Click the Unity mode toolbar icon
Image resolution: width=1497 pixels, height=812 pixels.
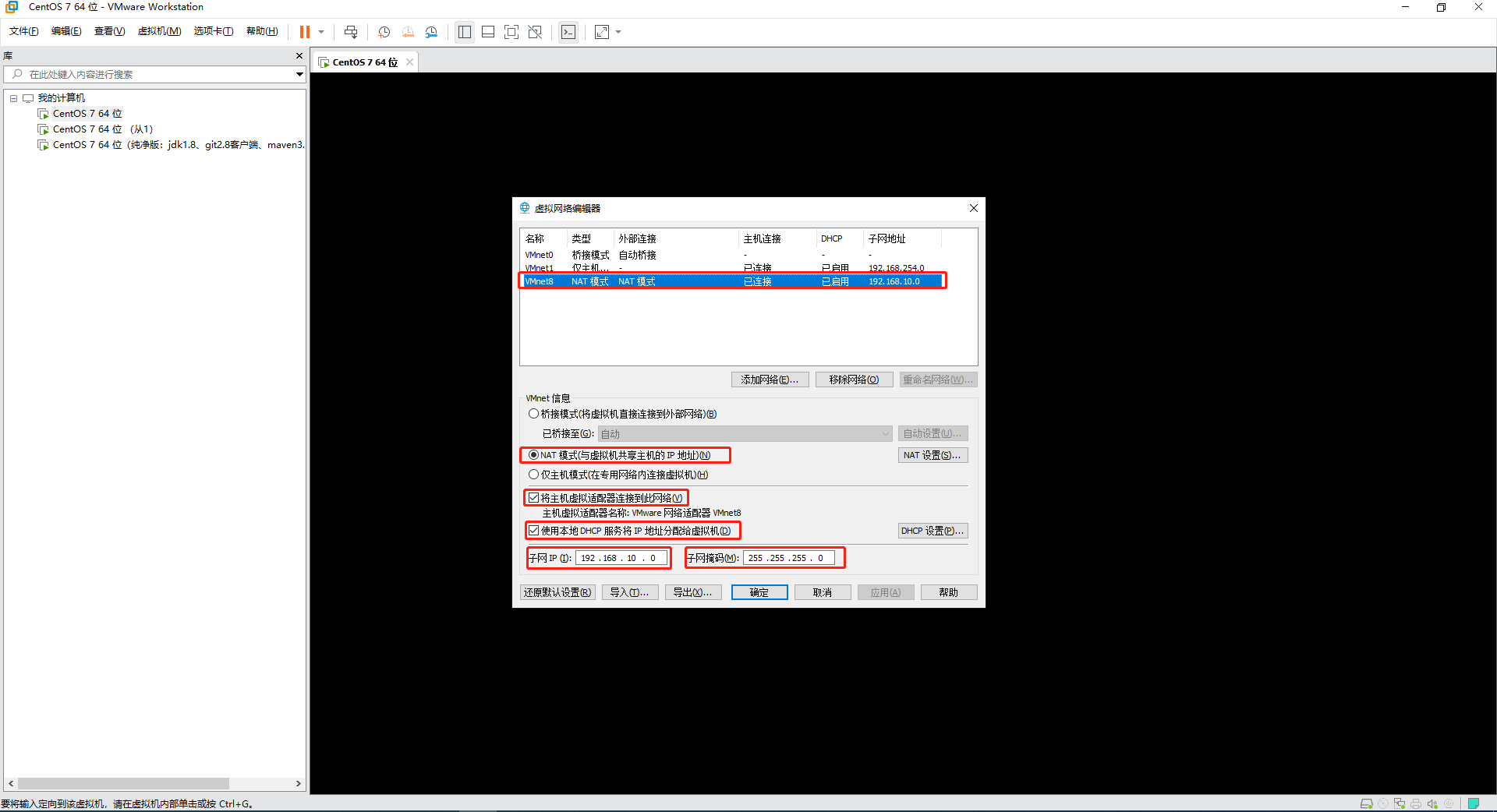click(x=535, y=32)
